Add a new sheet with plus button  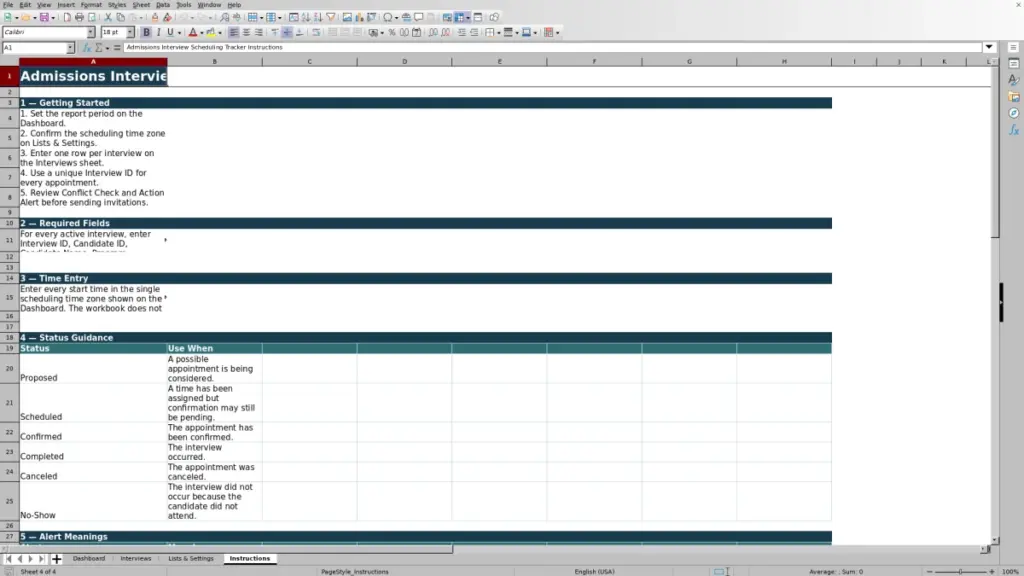[x=56, y=559]
